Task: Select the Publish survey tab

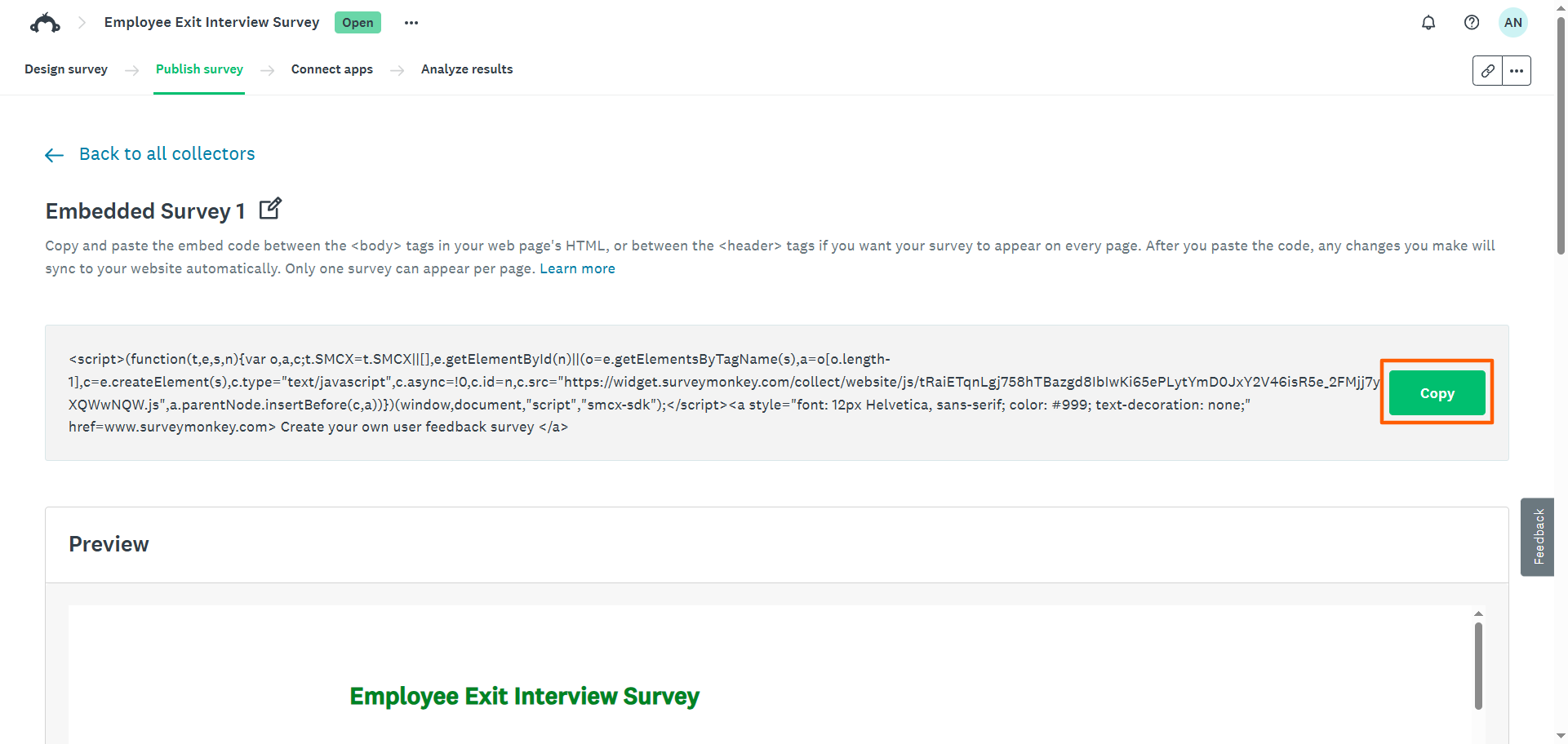Action: [199, 69]
